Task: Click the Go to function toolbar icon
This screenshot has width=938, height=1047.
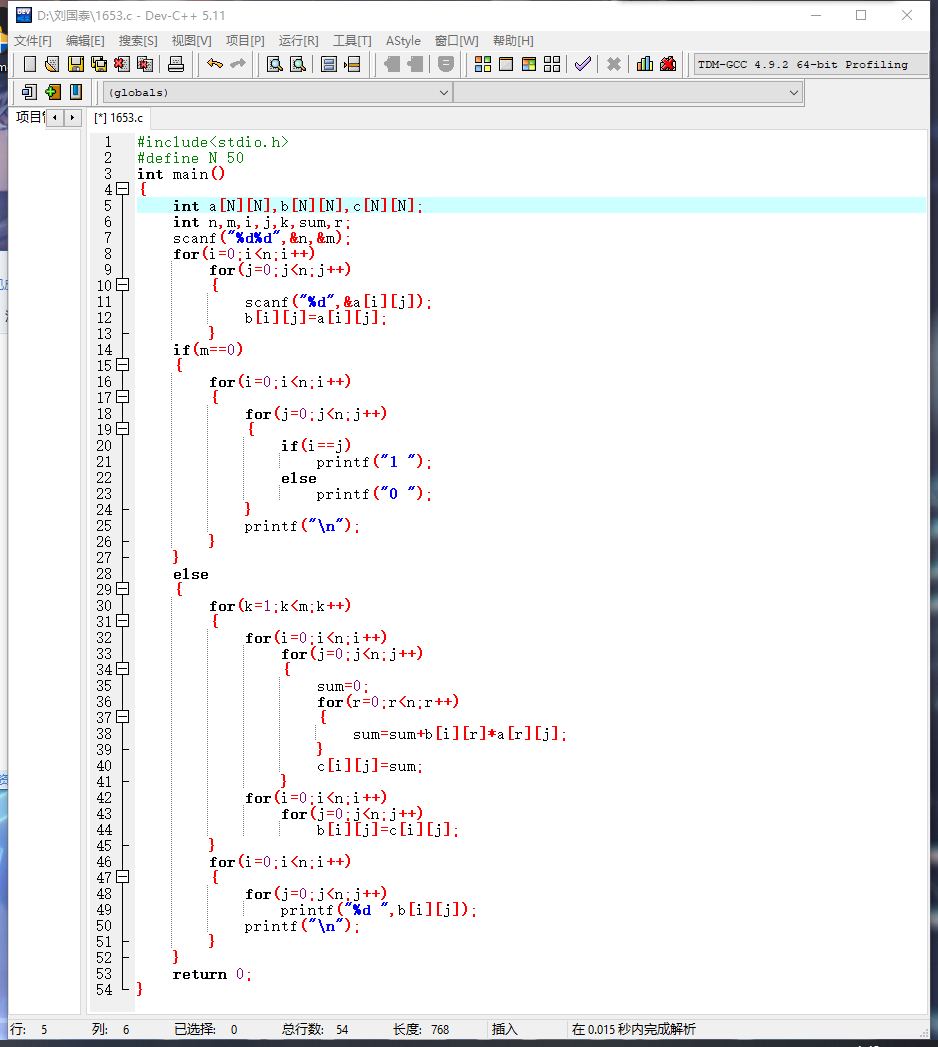Action: 328,64
